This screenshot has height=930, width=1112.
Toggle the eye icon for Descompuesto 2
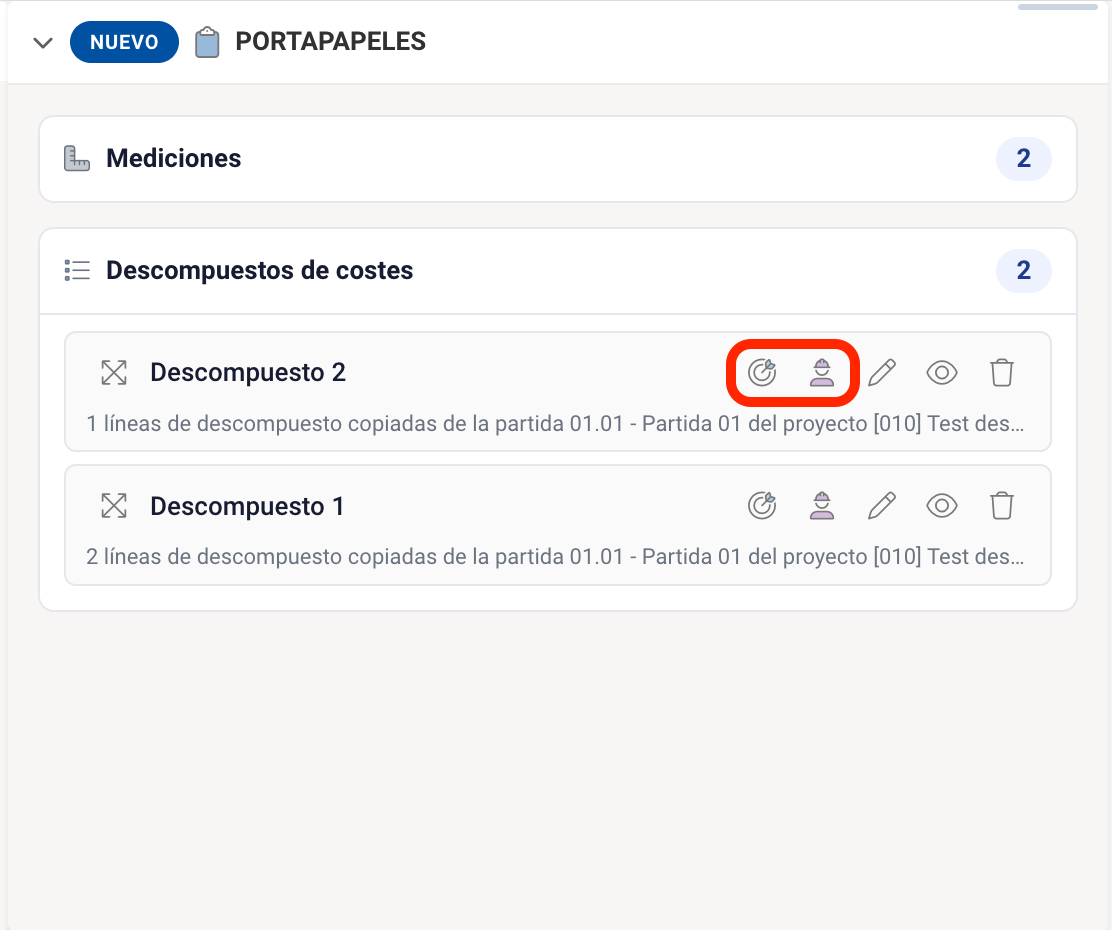[941, 373]
